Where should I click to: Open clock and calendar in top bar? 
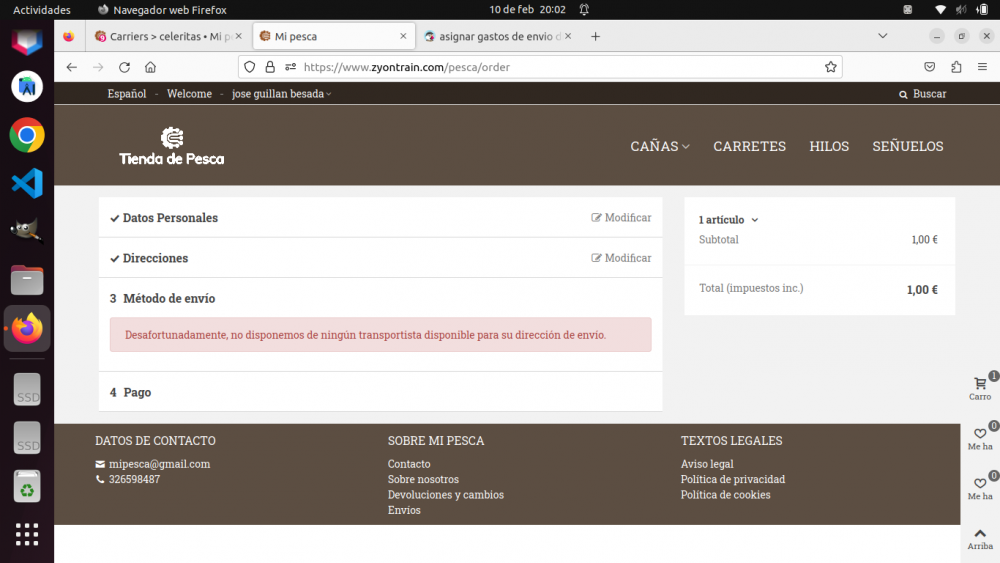527,10
